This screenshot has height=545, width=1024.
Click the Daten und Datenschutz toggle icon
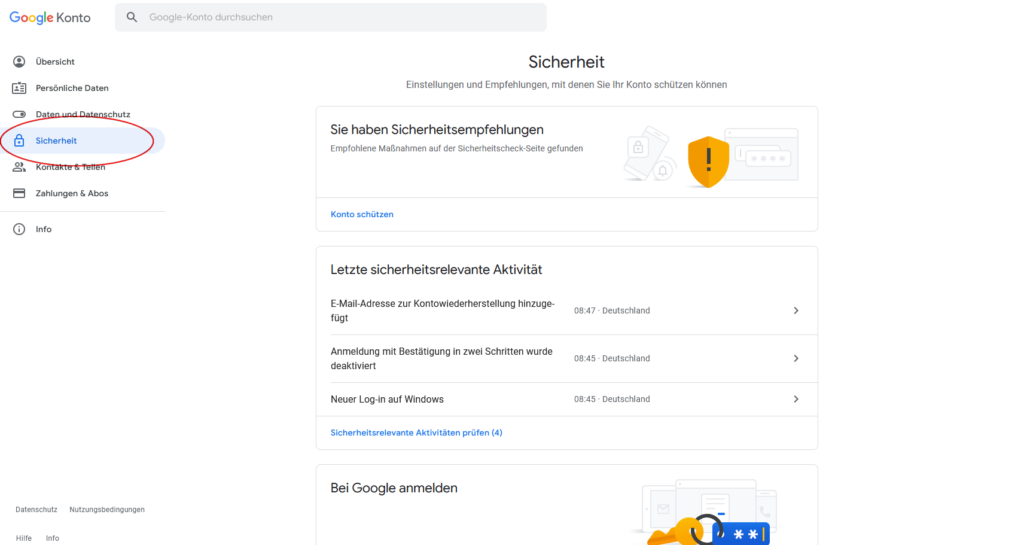(19, 114)
